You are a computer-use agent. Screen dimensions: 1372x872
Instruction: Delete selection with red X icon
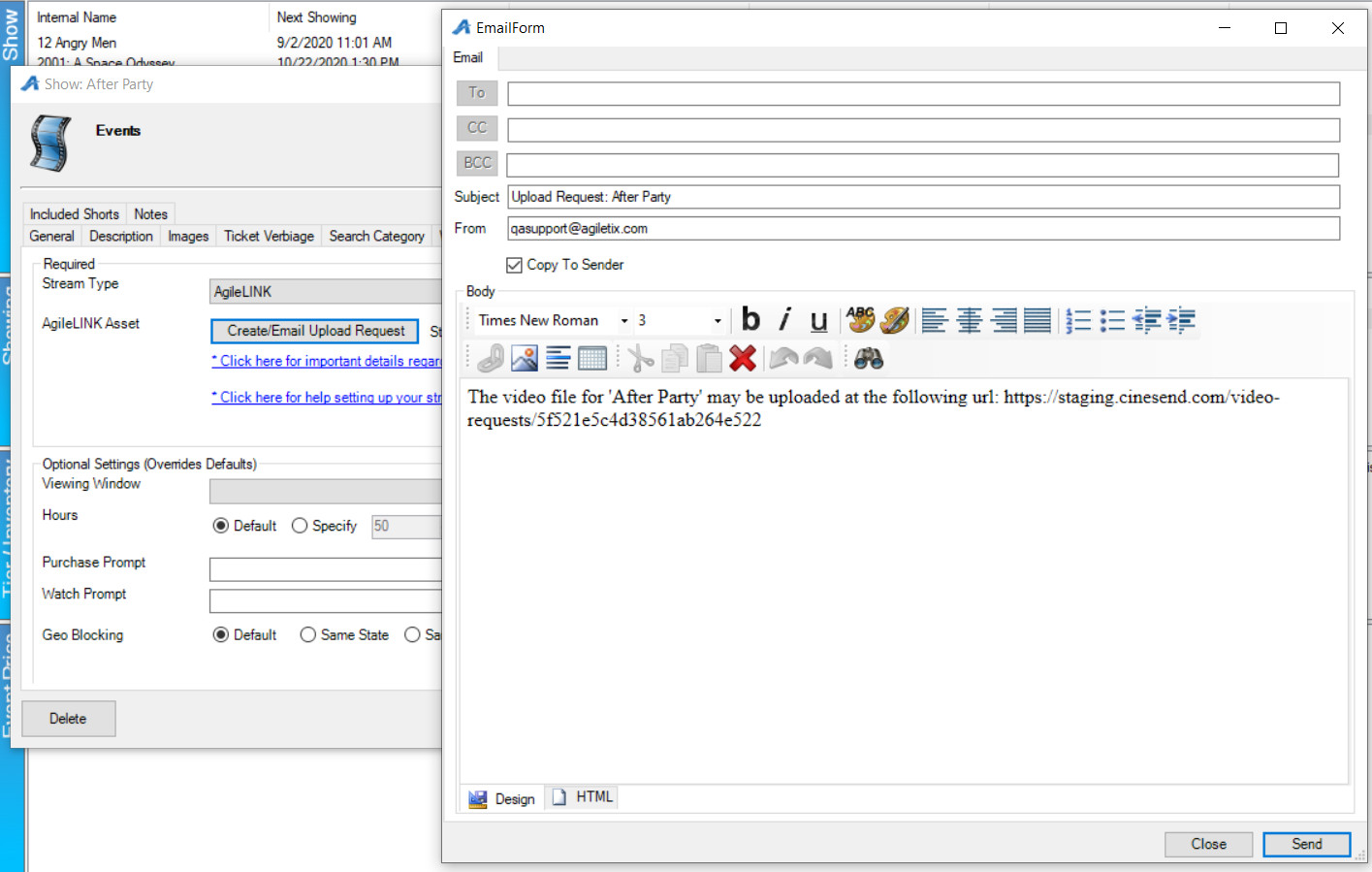tap(743, 359)
